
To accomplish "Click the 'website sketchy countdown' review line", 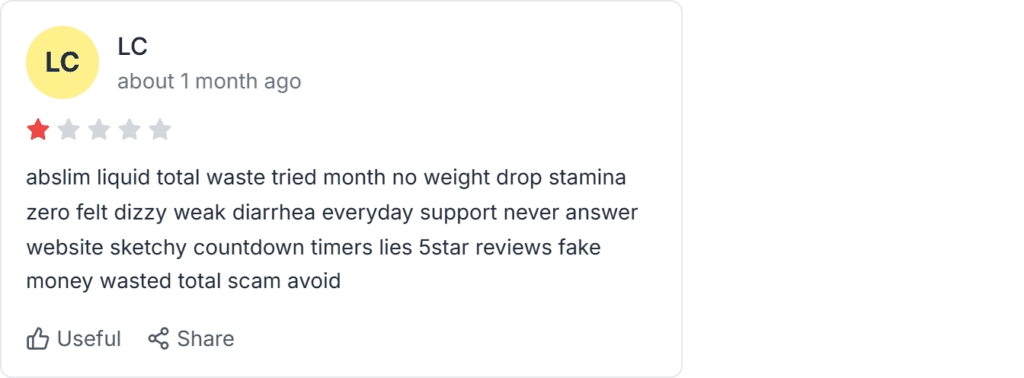I will pyautogui.click(x=313, y=247).
